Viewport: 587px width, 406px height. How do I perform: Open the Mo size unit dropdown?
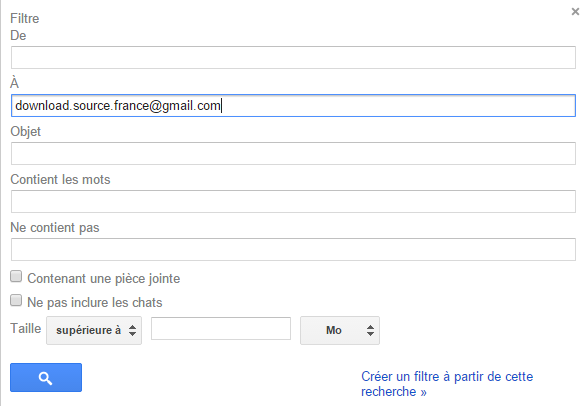coord(340,330)
